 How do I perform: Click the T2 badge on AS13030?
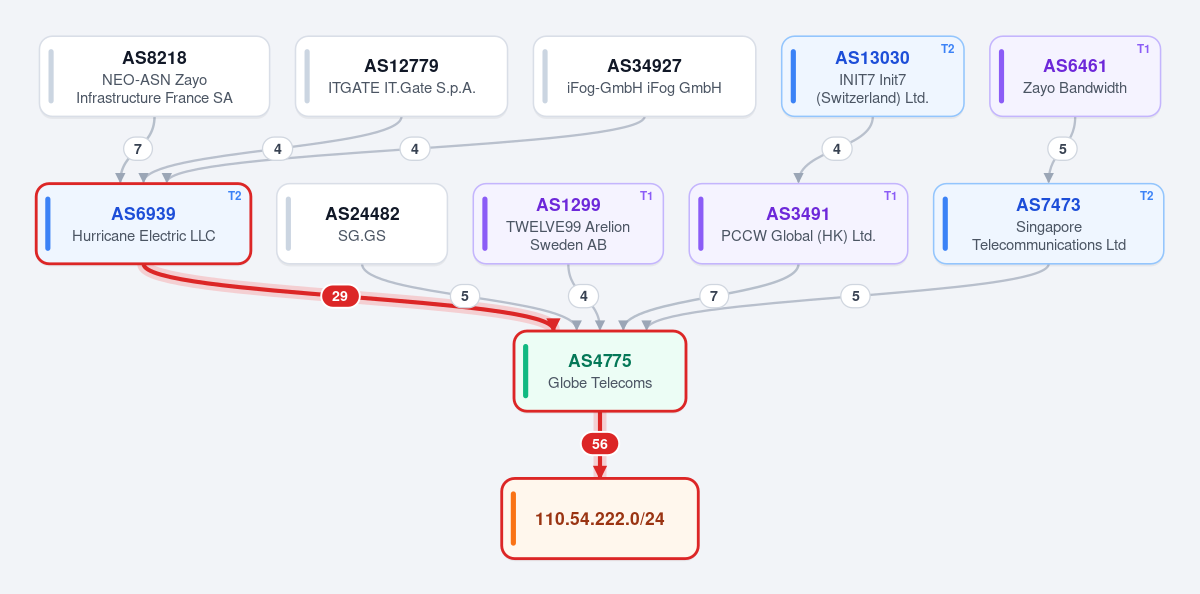[947, 49]
